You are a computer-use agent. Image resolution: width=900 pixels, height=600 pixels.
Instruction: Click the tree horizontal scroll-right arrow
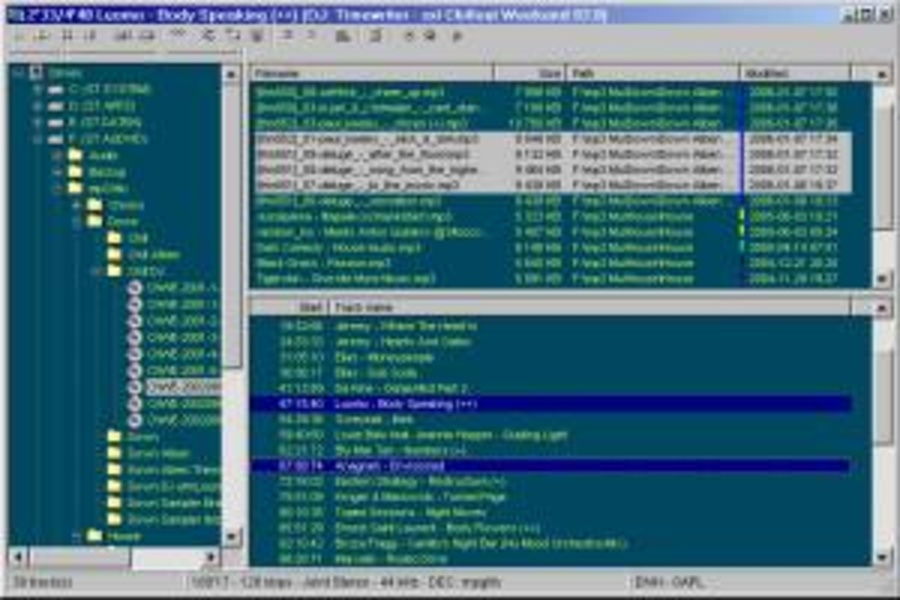click(211, 556)
